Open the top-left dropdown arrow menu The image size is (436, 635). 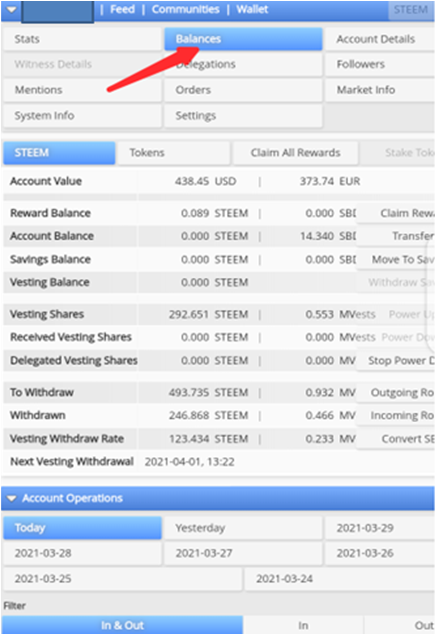(11, 9)
